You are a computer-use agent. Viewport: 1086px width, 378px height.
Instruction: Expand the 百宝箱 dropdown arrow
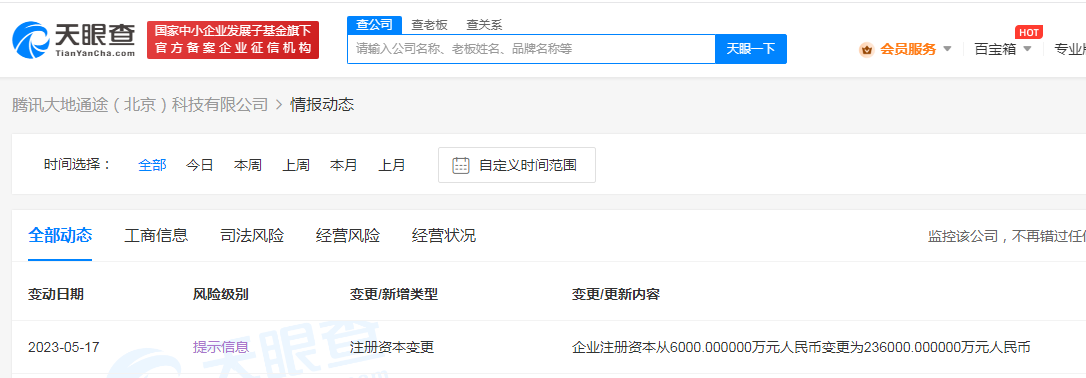[x=1027, y=49]
